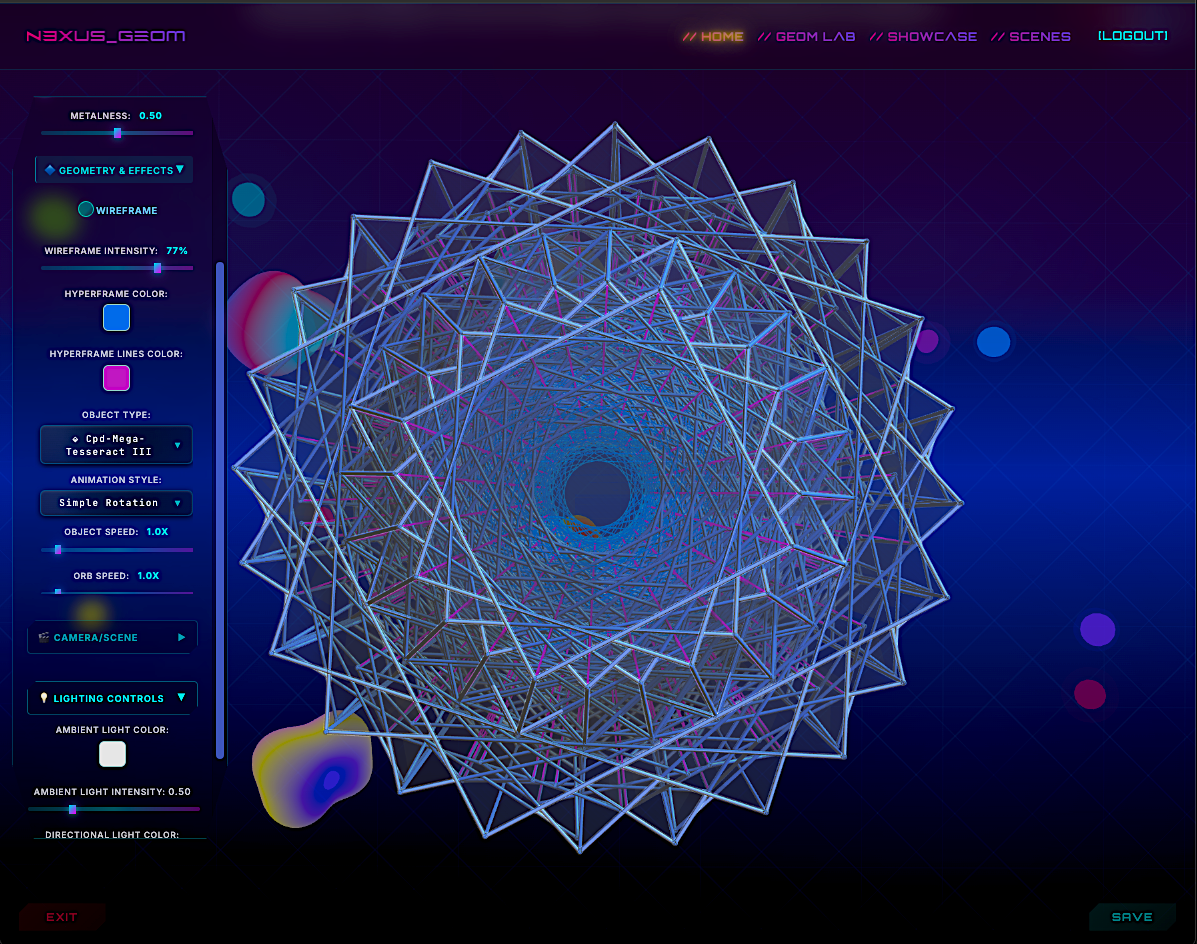Open the Ambient Light Color swatch
Screen dimensions: 1197x944
113,754
